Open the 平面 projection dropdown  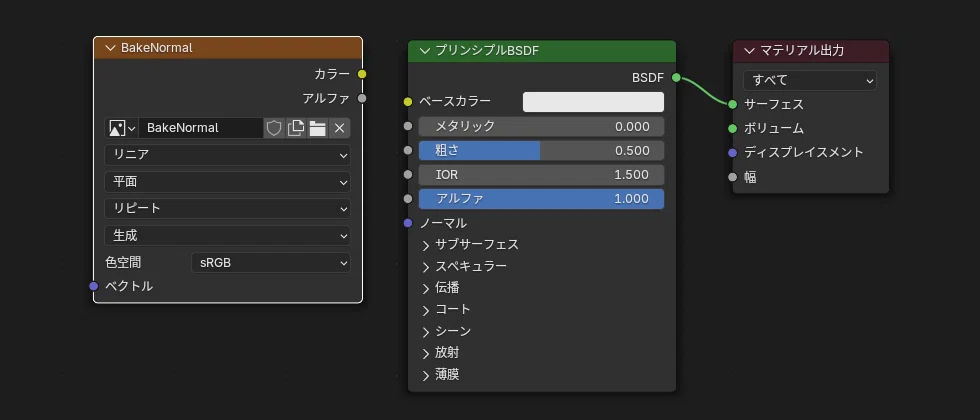coord(228,182)
